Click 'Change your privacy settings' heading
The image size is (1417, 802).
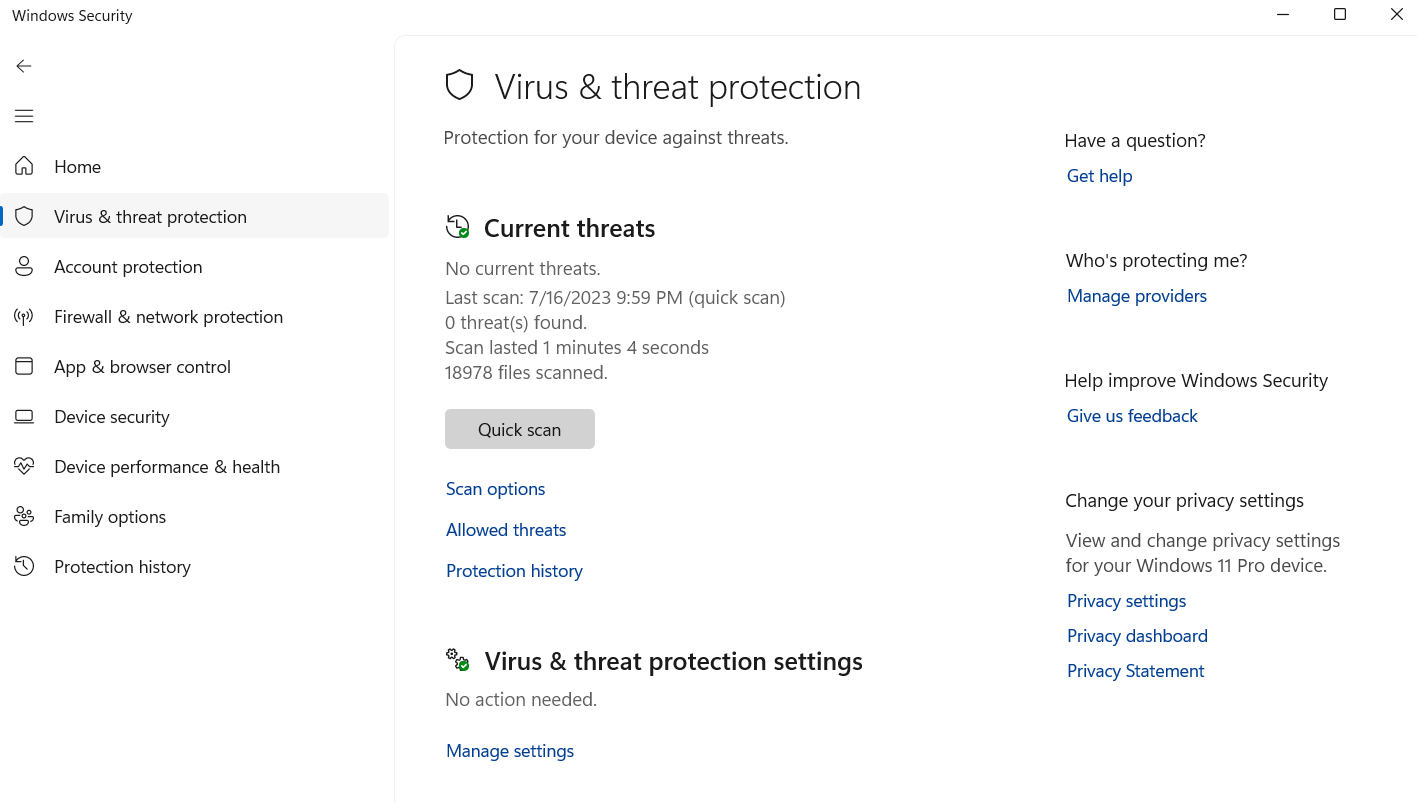point(1184,501)
